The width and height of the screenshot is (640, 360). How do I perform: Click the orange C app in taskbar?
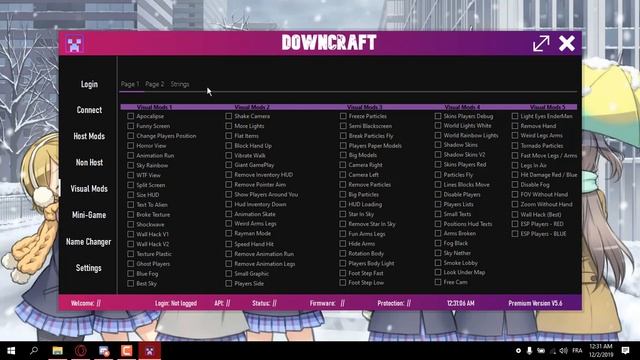point(127,351)
